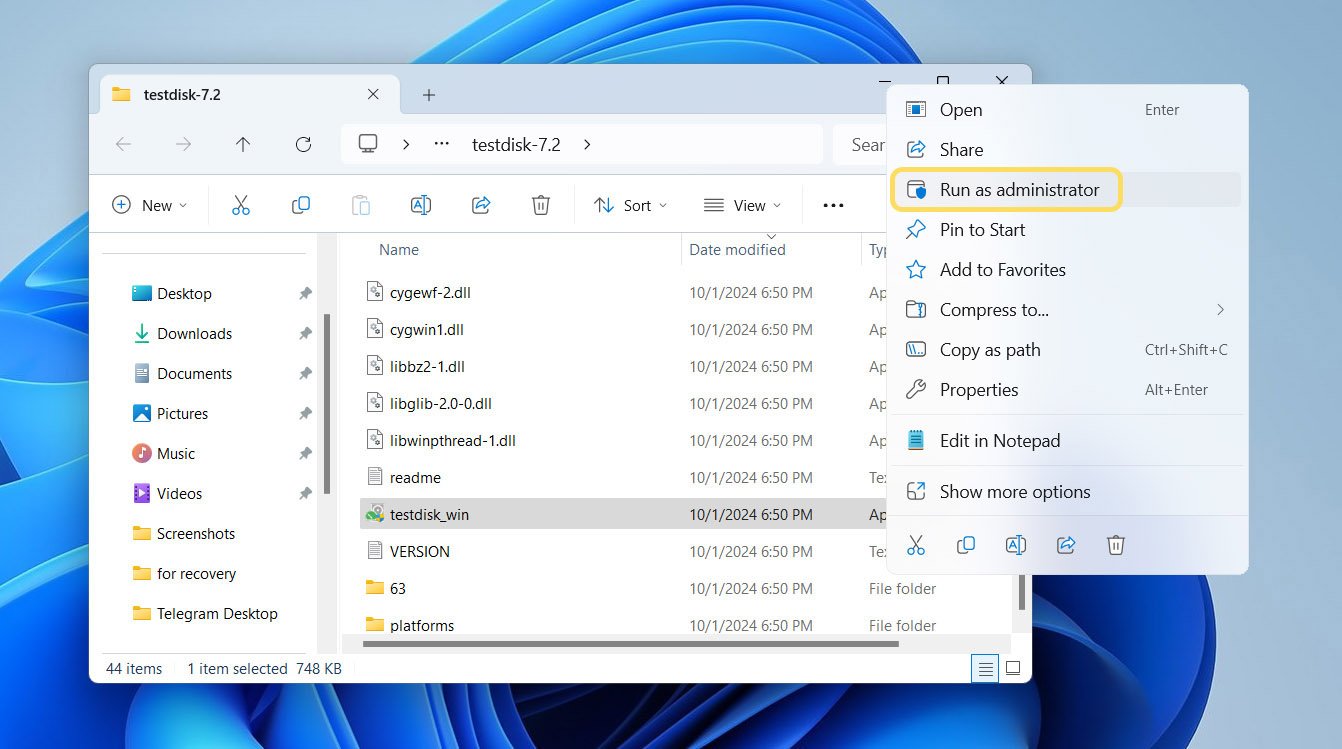
Task: Open the View dropdown menu
Action: pos(742,205)
